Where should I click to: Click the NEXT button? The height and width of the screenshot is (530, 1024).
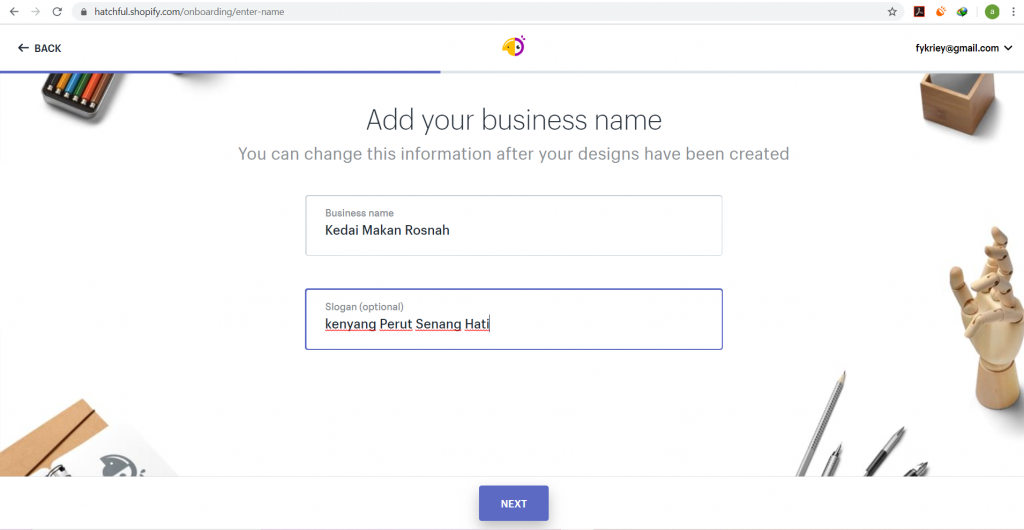click(513, 503)
